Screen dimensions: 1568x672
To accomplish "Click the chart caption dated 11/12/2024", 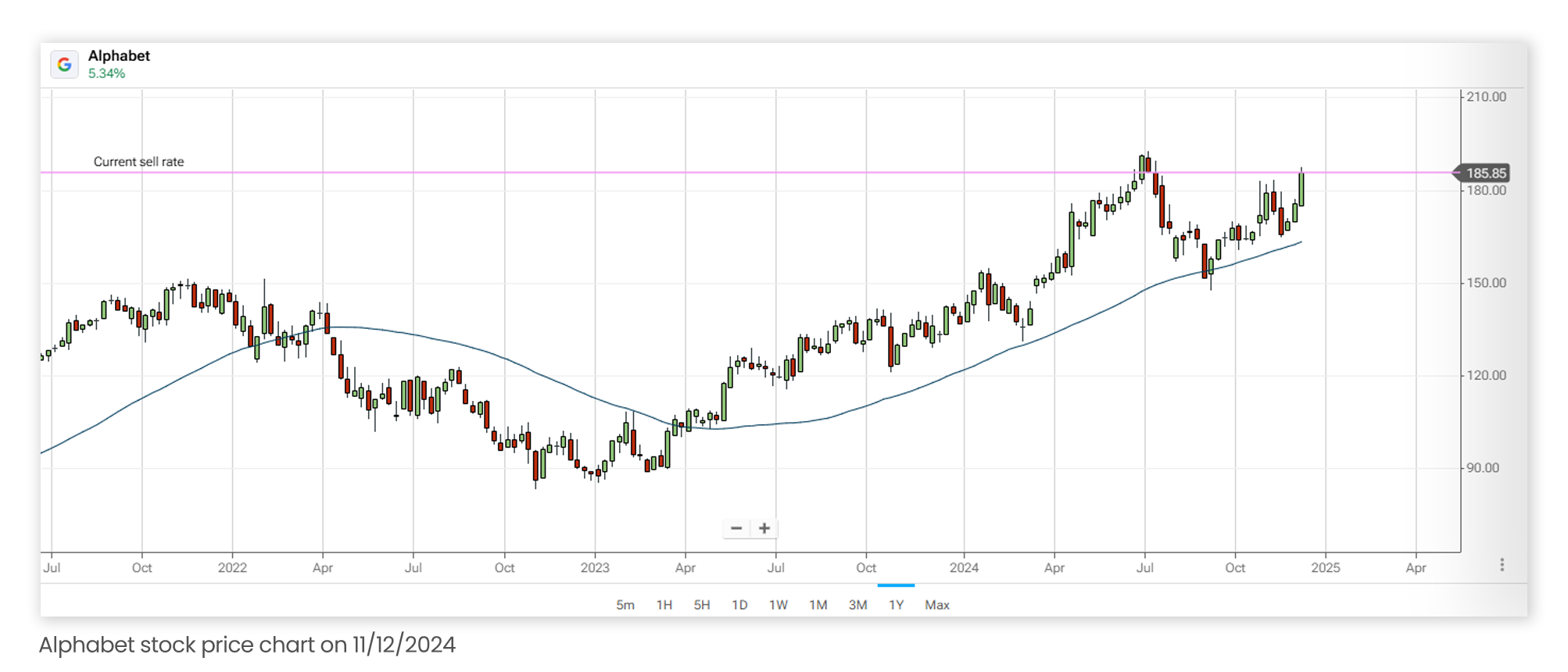I will point(247,645).
